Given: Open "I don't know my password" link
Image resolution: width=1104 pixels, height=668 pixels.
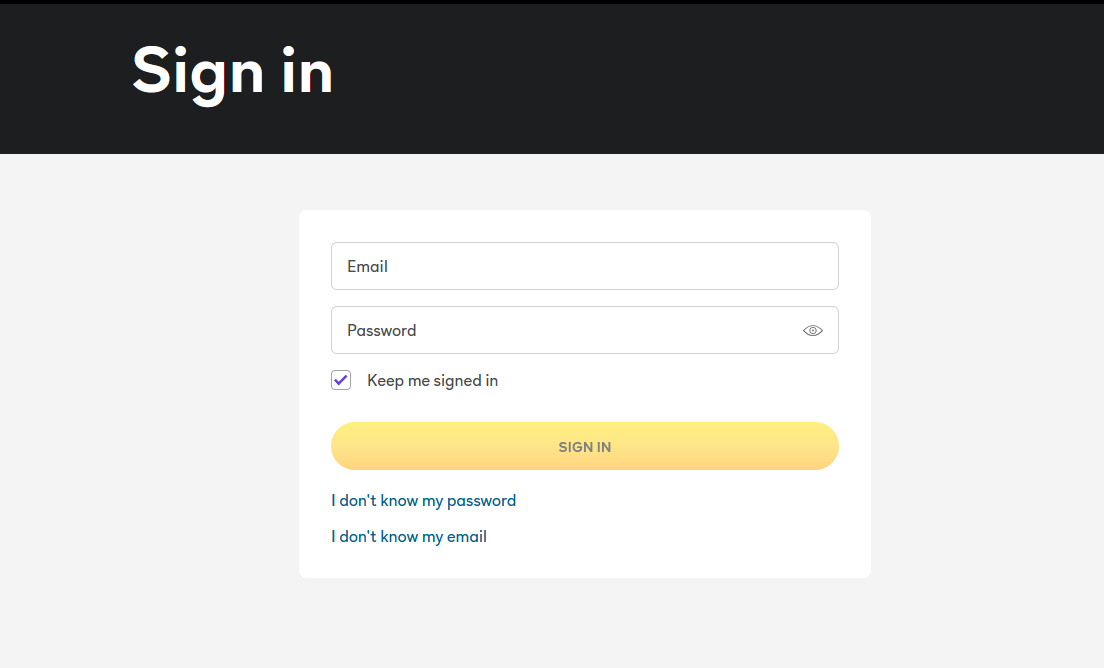Looking at the screenshot, I should pyautogui.click(x=423, y=500).
